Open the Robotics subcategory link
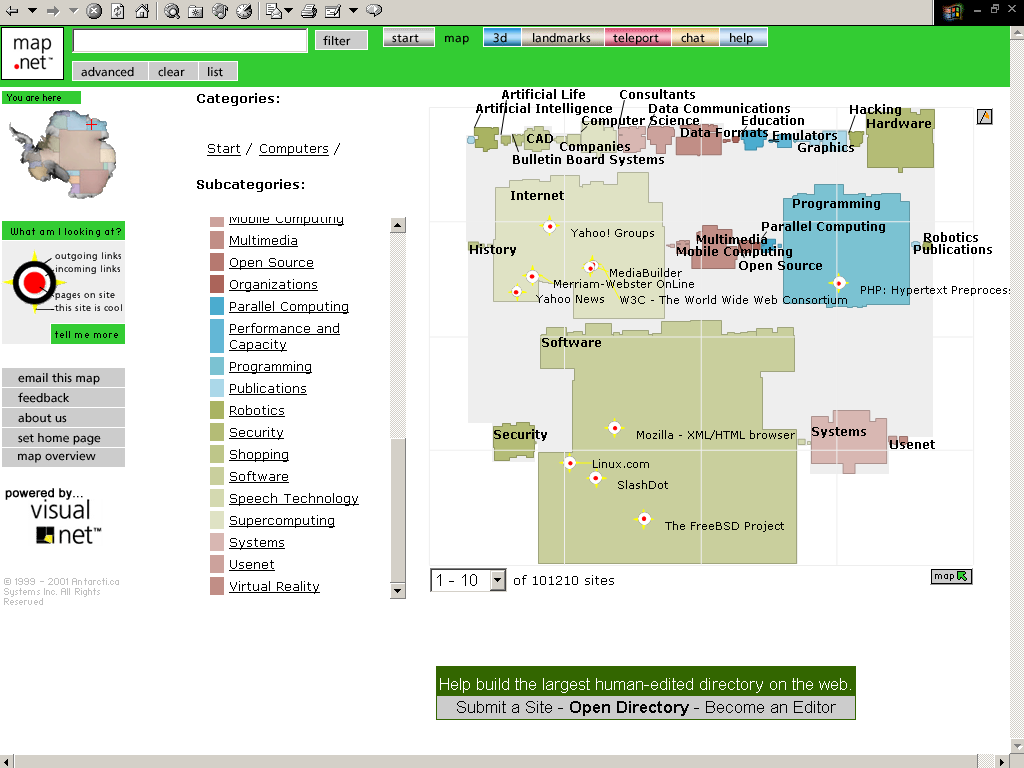Screen dimensions: 1024x768 click(x=257, y=410)
